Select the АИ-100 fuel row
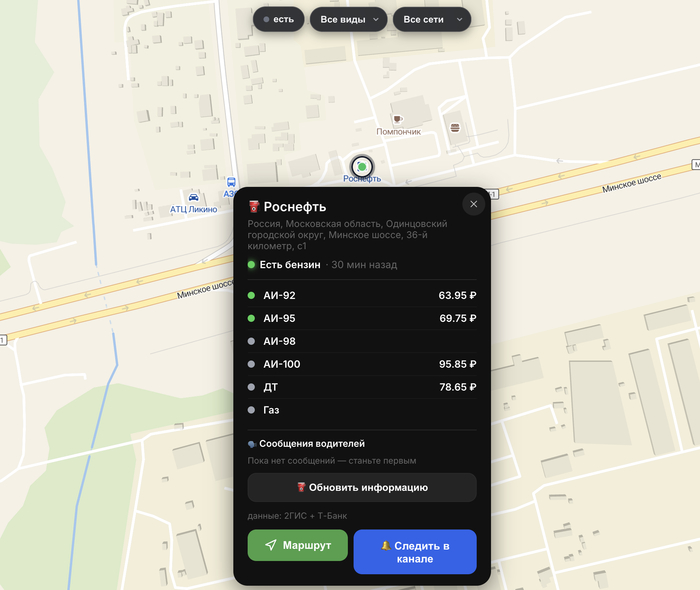This screenshot has width=700, height=590. (362, 364)
